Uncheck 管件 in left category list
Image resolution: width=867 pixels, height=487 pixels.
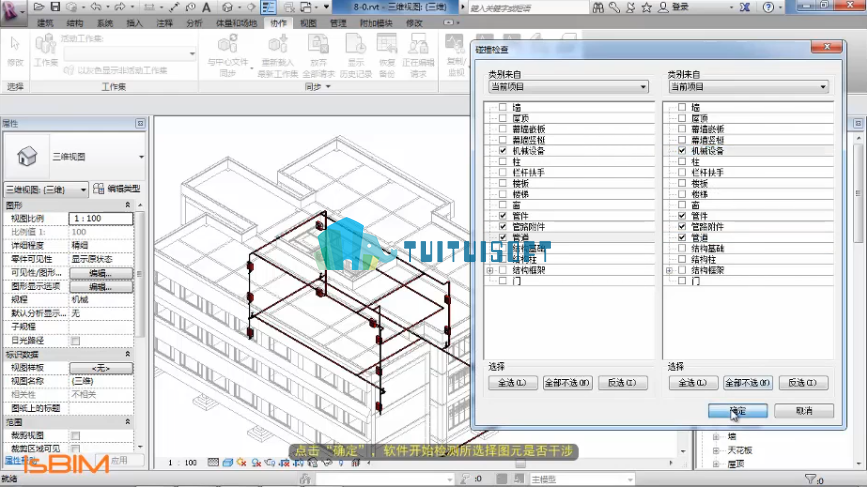(503, 216)
